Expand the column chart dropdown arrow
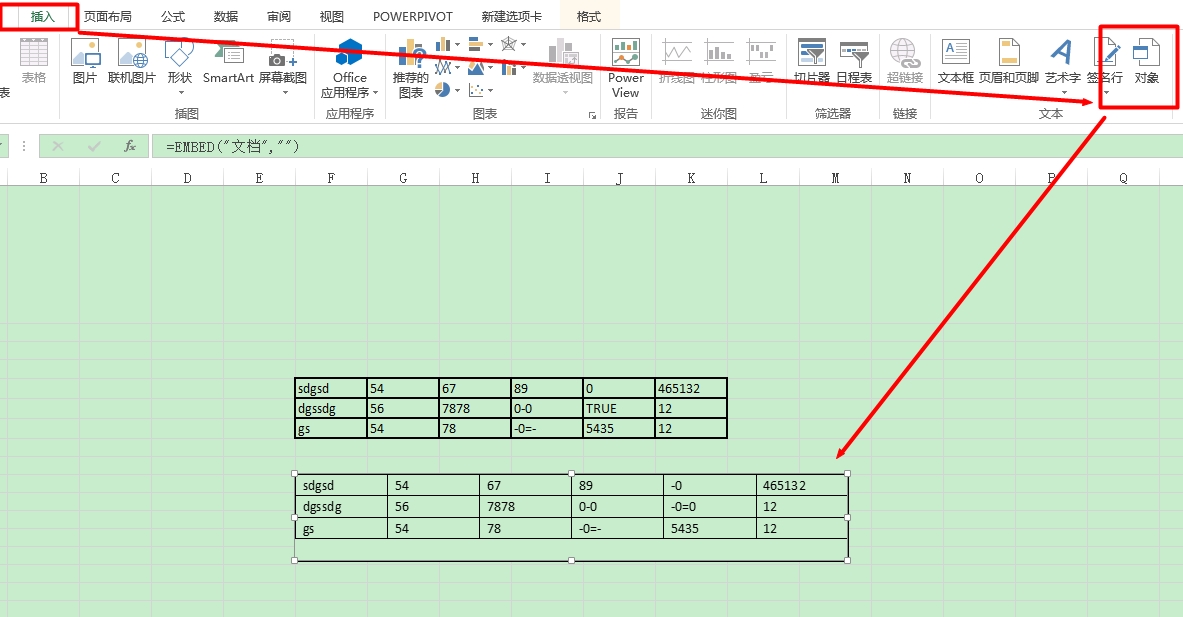Screen dimensions: 1183x617 coord(457,45)
